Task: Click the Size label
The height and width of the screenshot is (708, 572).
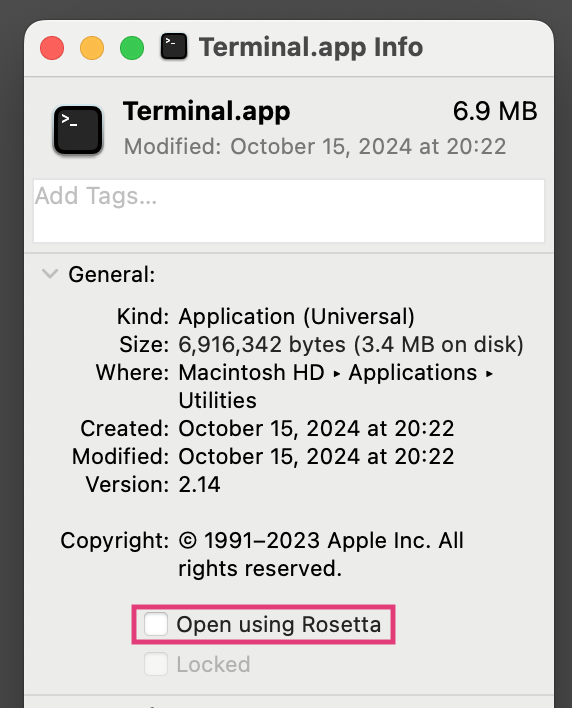Action: point(144,345)
